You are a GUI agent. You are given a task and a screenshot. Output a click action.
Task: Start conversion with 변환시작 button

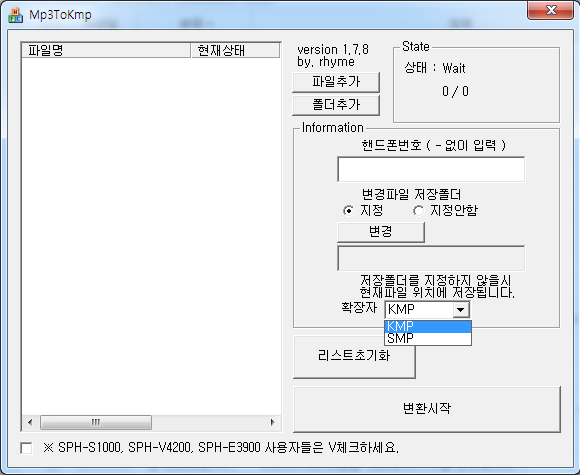(x=427, y=409)
